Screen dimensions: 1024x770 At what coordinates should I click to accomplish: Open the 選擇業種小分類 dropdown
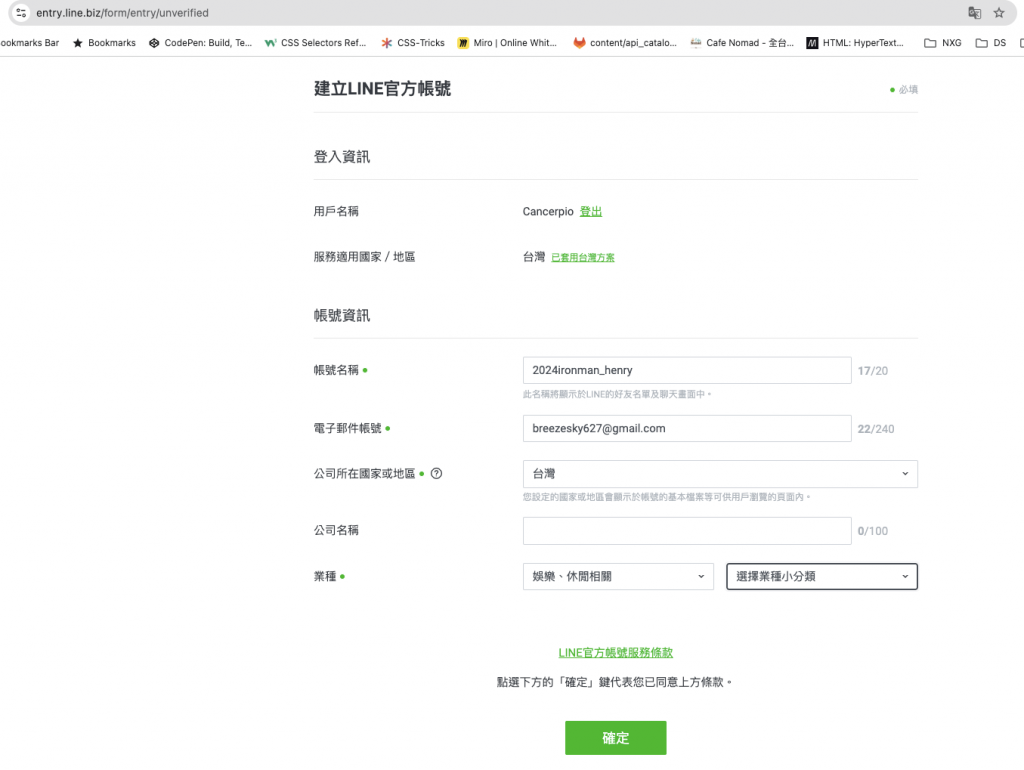(x=822, y=577)
